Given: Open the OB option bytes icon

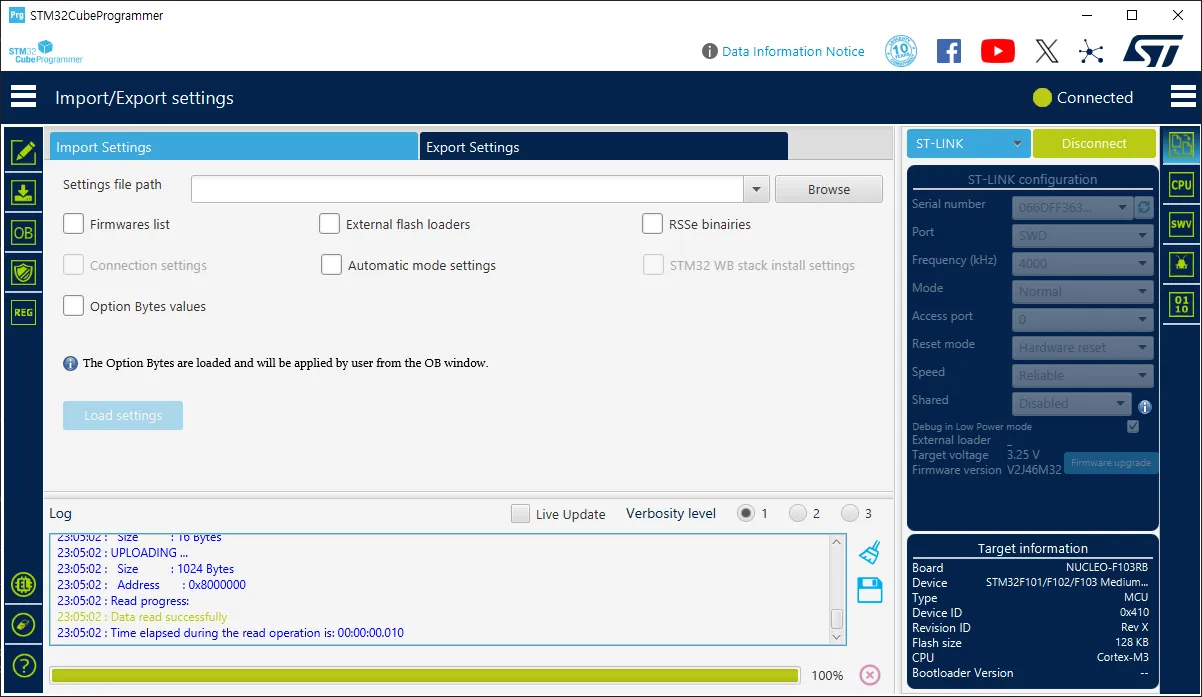Looking at the screenshot, I should [x=23, y=233].
